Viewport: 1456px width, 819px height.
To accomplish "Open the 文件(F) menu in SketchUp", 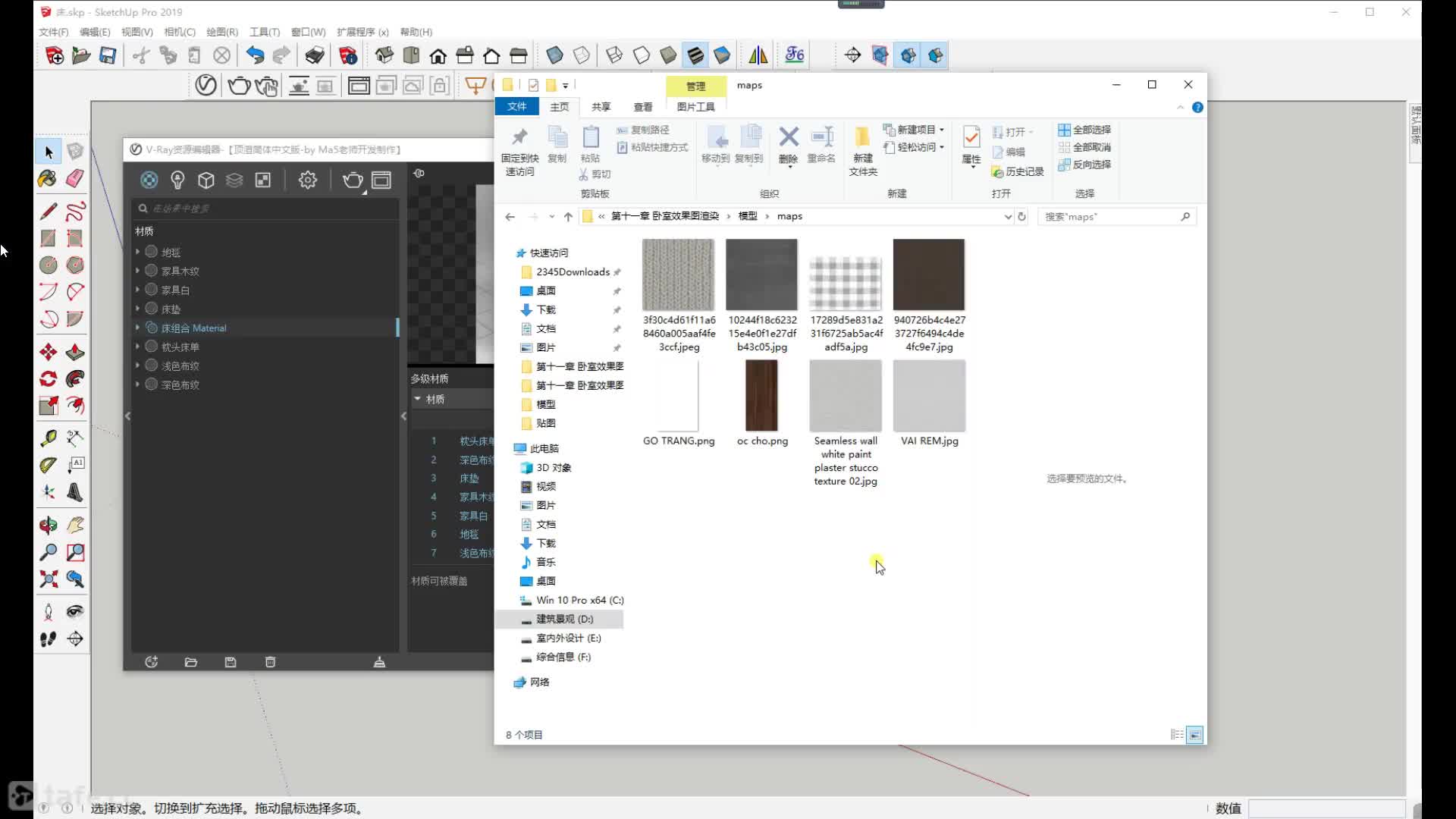I will pos(53,32).
